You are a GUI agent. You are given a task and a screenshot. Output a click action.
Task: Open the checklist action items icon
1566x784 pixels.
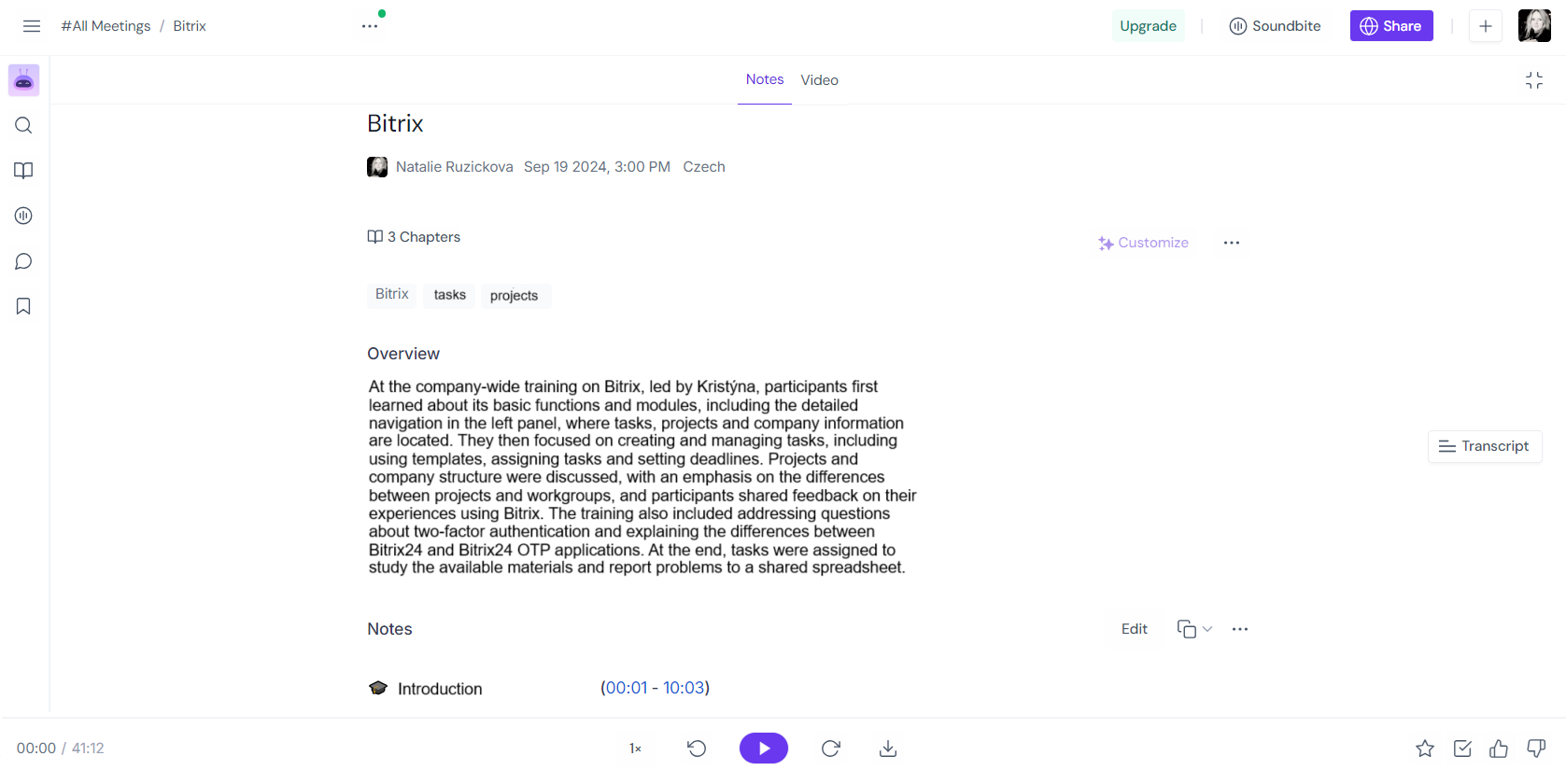[1462, 749]
